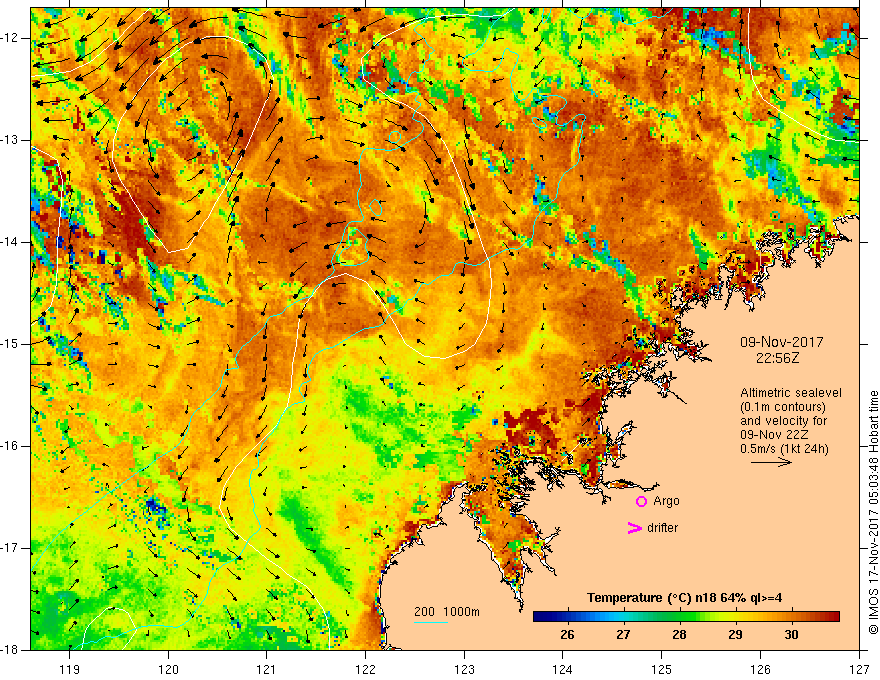
Task: Click the longitude axis label '121'
Action: point(267,669)
